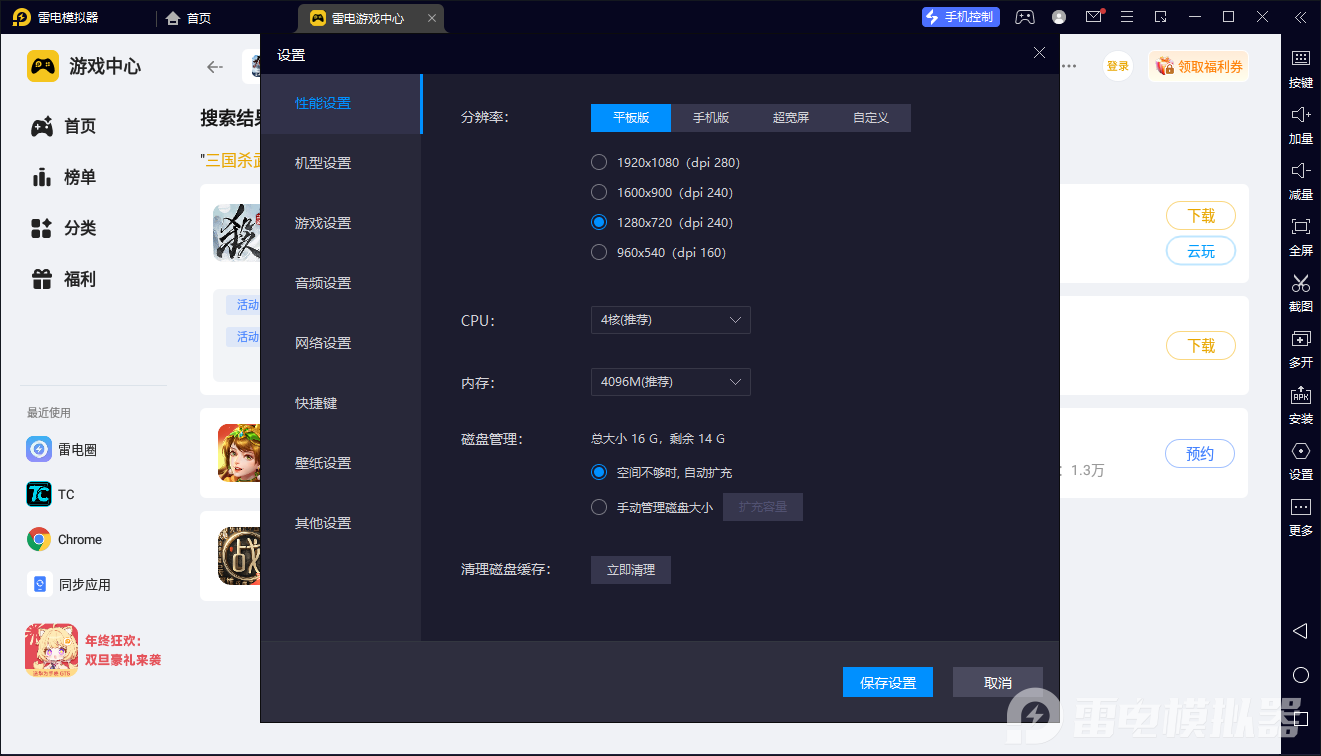Open the 手机版 resolution tab
The width and height of the screenshot is (1321, 756).
711,118
